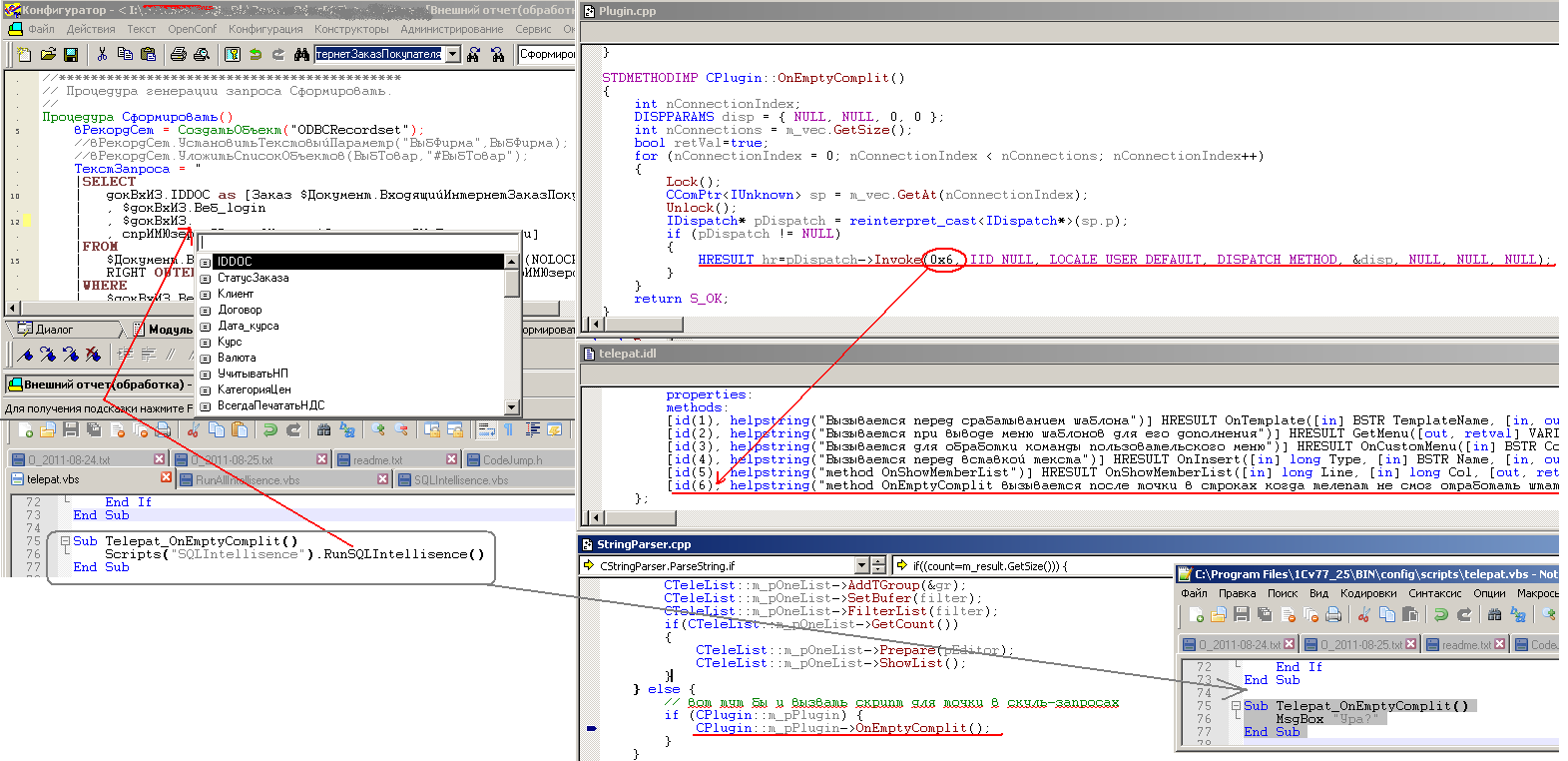Click the Show All Characters pilcrow icon
Viewport: 1568px width, 761px height.
(508, 429)
